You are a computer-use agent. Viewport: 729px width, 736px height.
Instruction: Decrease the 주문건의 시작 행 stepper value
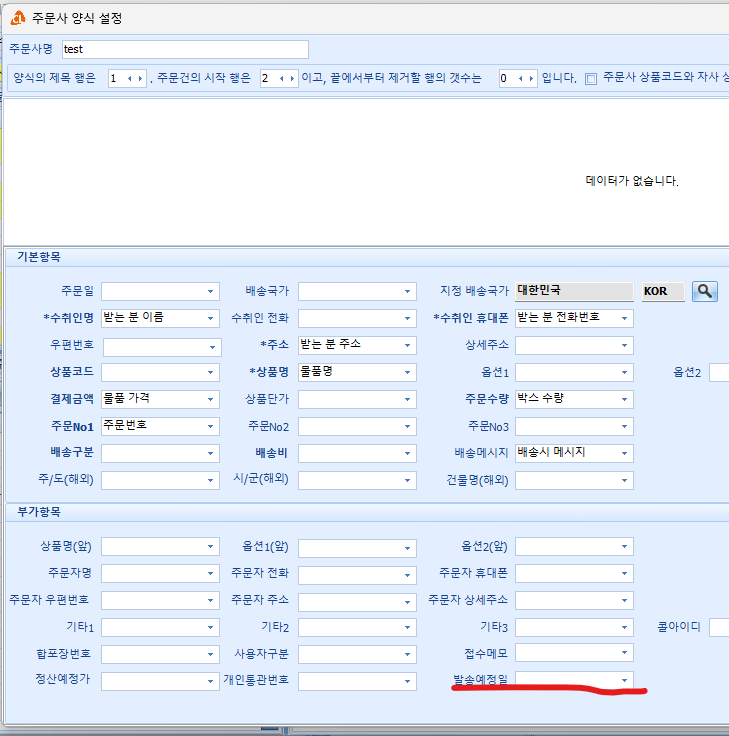(282, 78)
